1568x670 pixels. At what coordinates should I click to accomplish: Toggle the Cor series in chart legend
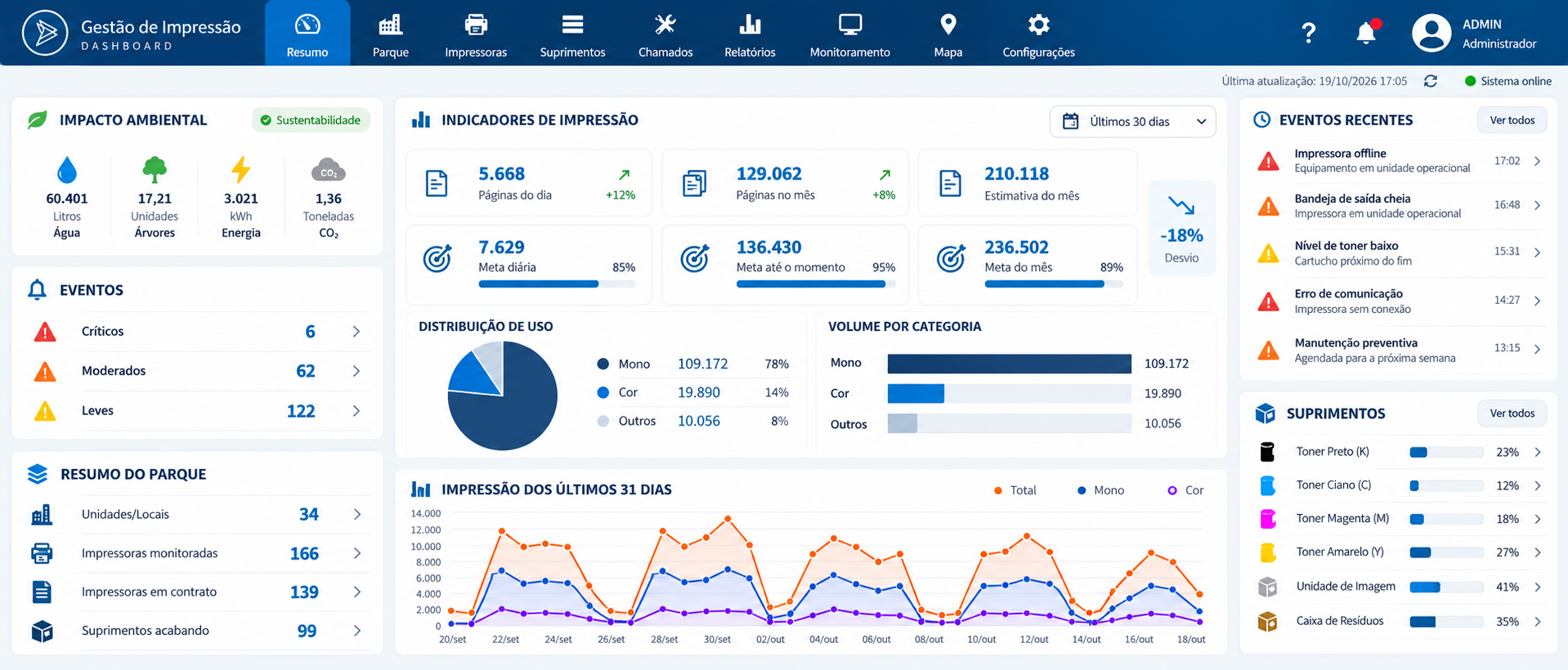point(1185,490)
